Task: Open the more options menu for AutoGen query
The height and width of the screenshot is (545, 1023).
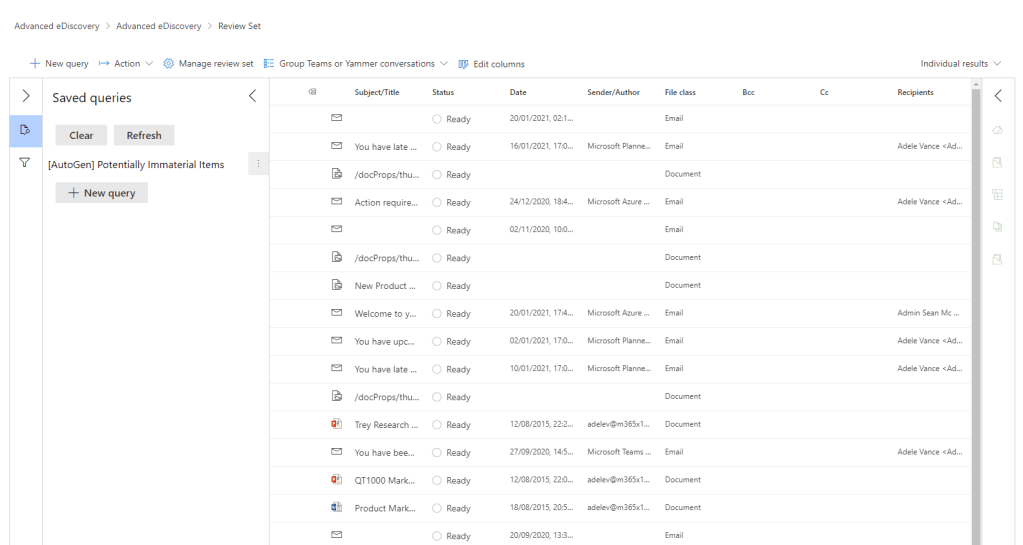Action: pos(258,164)
